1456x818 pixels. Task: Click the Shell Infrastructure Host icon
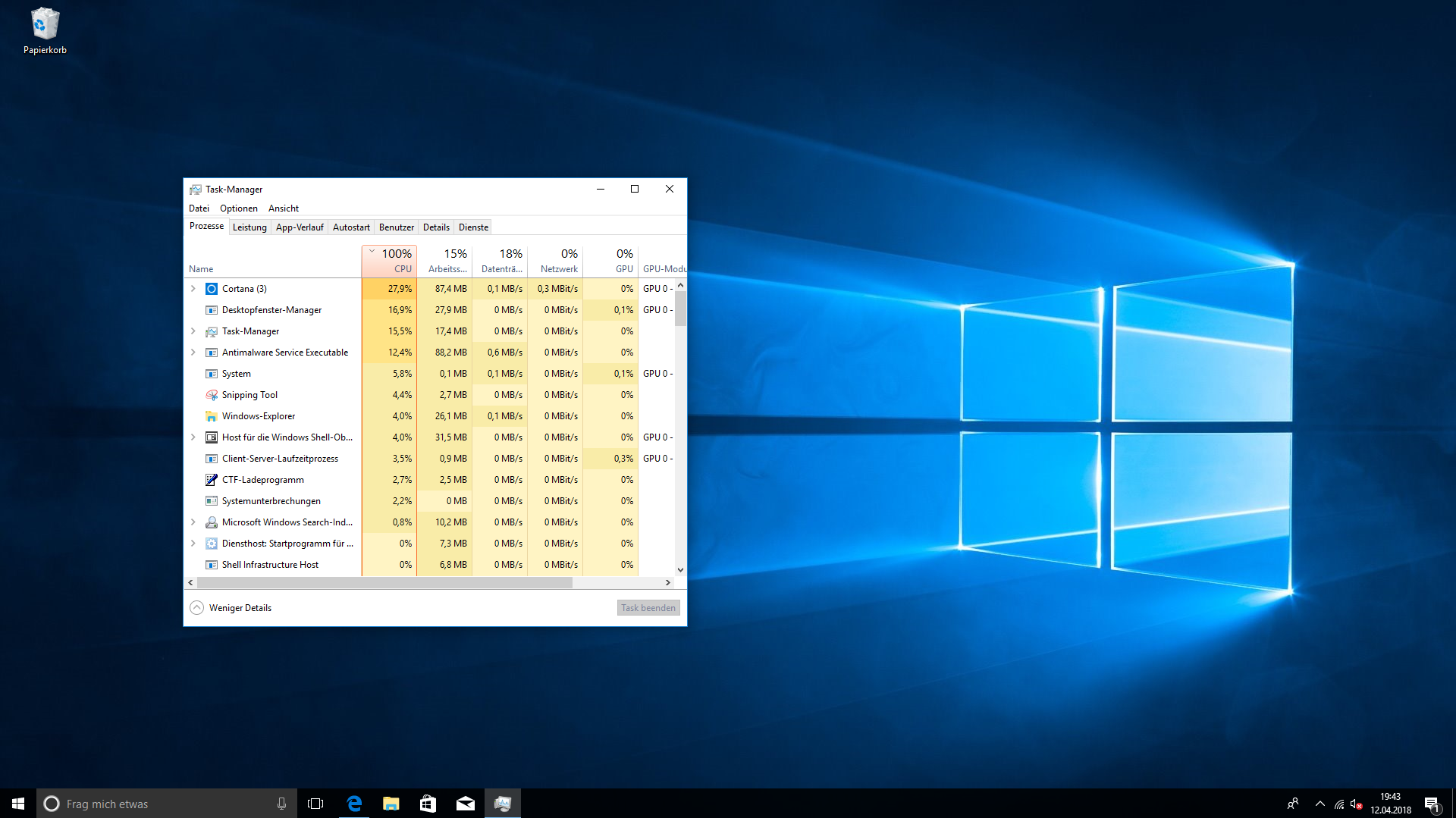click(212, 565)
